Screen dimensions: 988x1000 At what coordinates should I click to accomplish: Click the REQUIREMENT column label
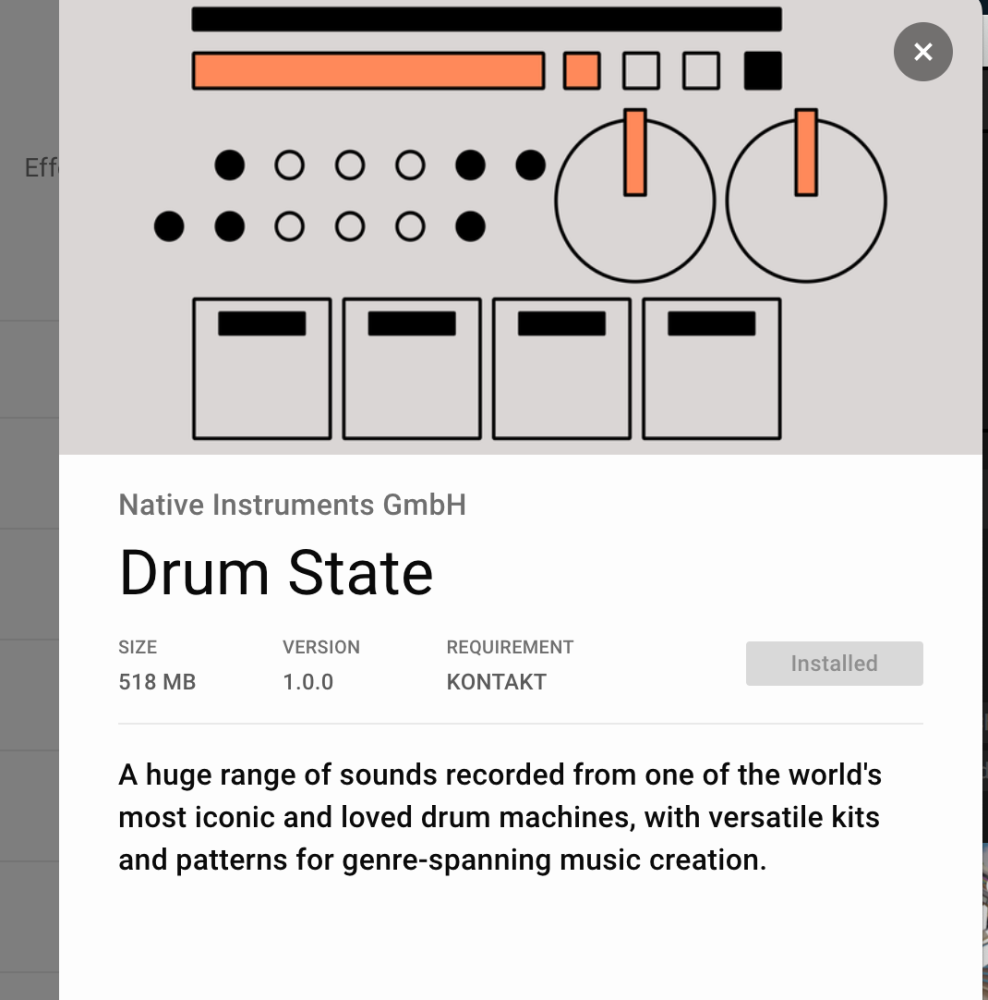click(x=510, y=647)
